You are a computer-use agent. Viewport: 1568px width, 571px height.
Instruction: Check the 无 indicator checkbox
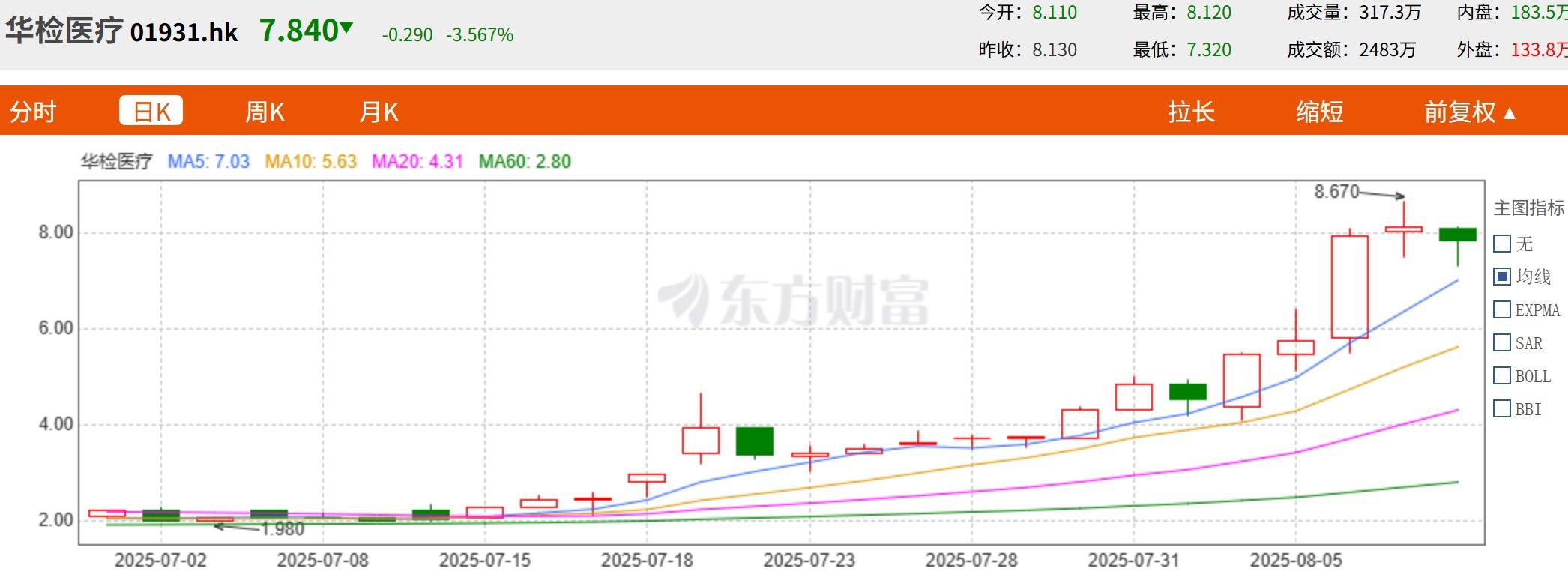1502,244
